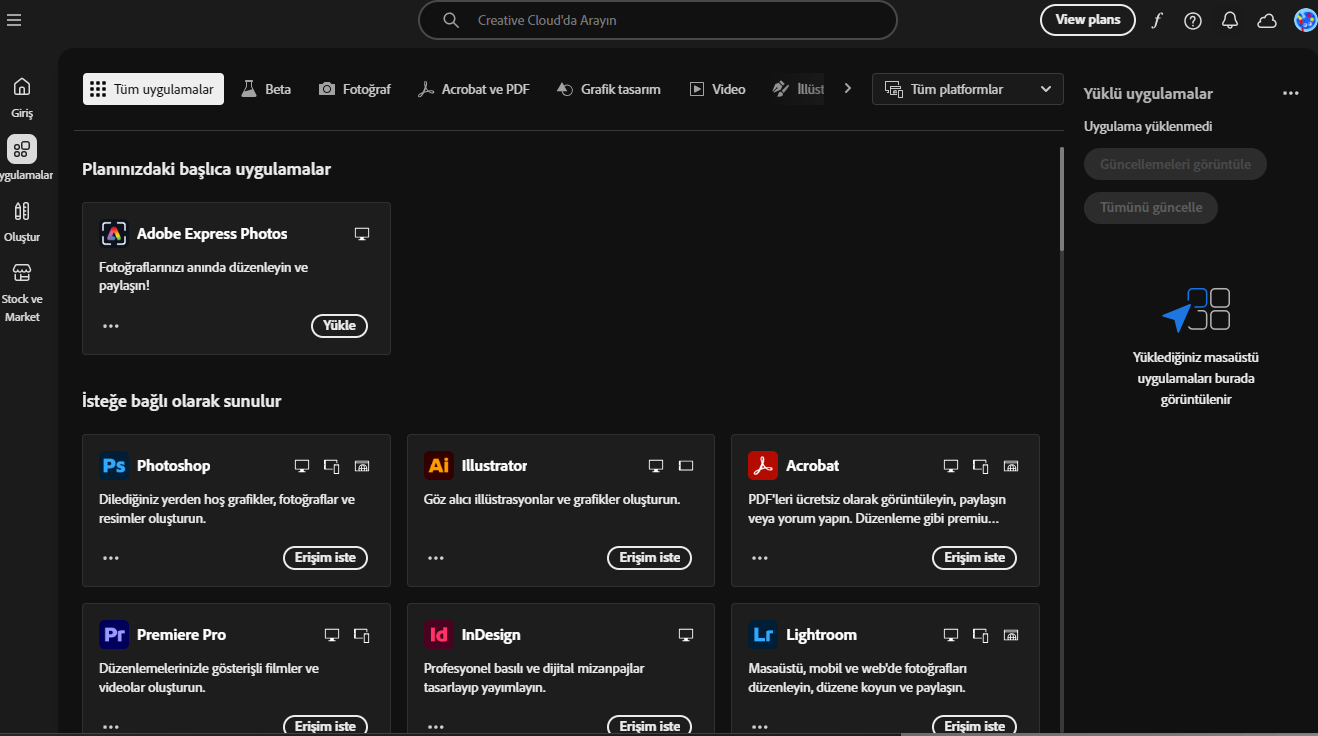The height and width of the screenshot is (736, 1318).
Task: Open the Help question mark icon
Action: point(1193,20)
